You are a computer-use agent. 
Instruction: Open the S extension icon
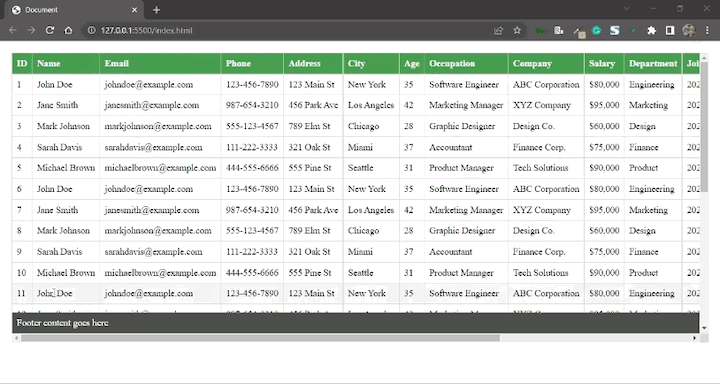pyautogui.click(x=615, y=30)
